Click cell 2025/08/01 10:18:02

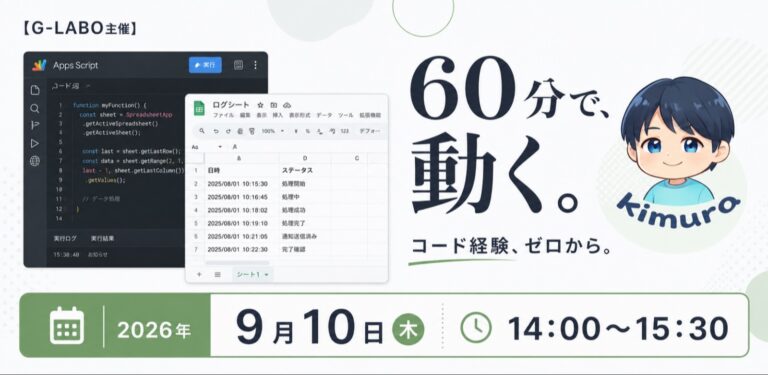pyautogui.click(x=241, y=210)
